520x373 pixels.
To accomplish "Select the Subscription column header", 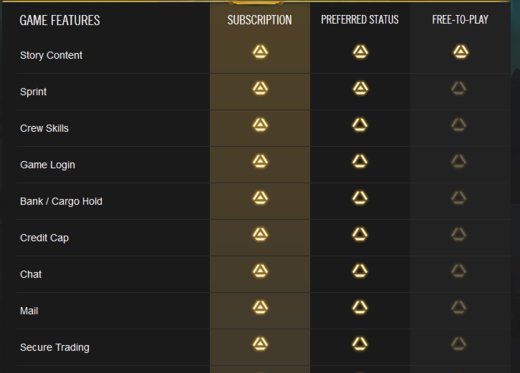I will click(260, 20).
